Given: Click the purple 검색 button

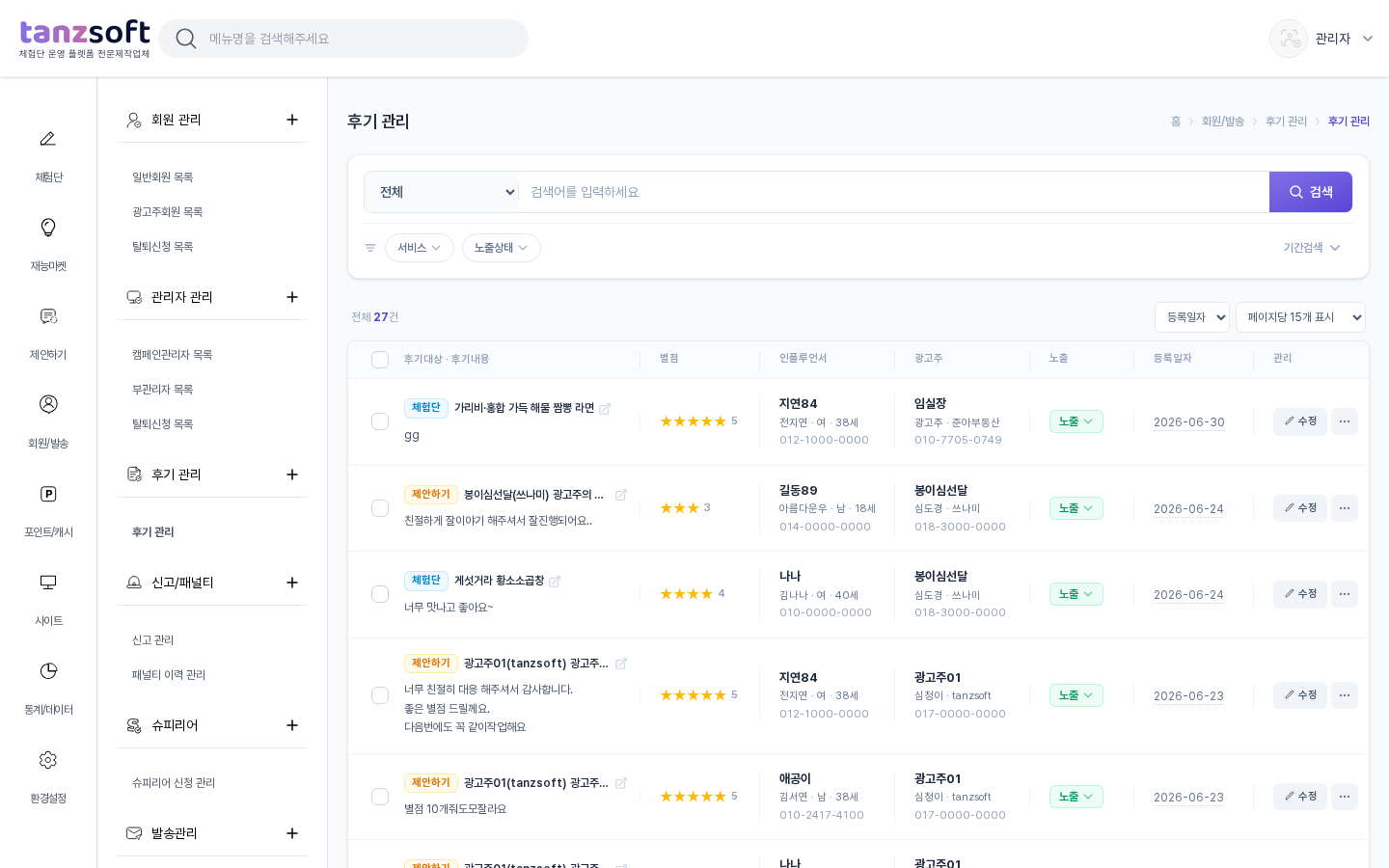Looking at the screenshot, I should tap(1311, 192).
